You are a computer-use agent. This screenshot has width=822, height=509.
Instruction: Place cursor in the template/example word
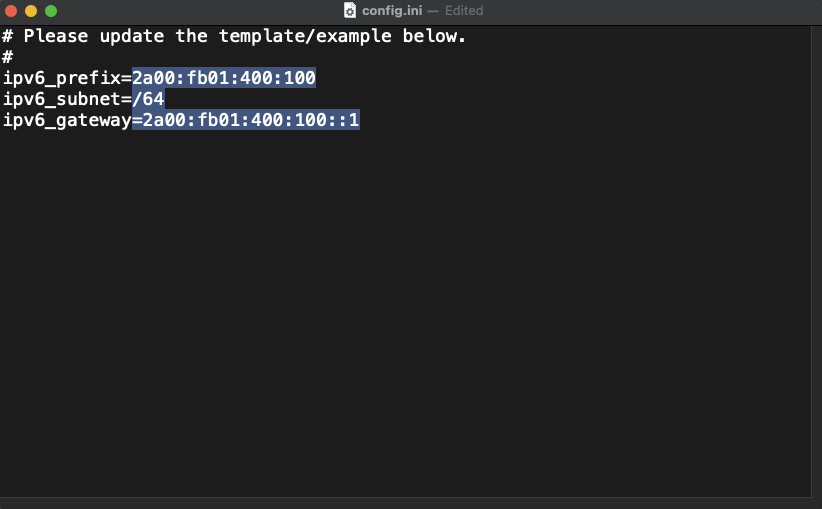[x=305, y=36]
